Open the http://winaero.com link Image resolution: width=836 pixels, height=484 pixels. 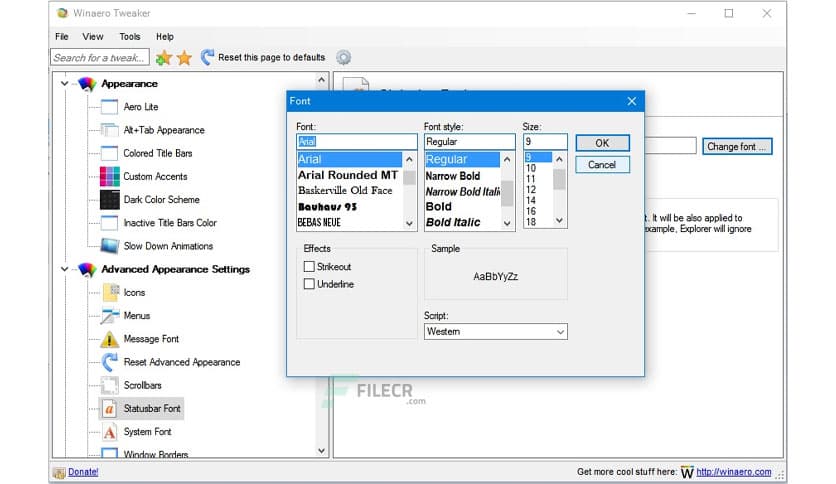pos(734,472)
